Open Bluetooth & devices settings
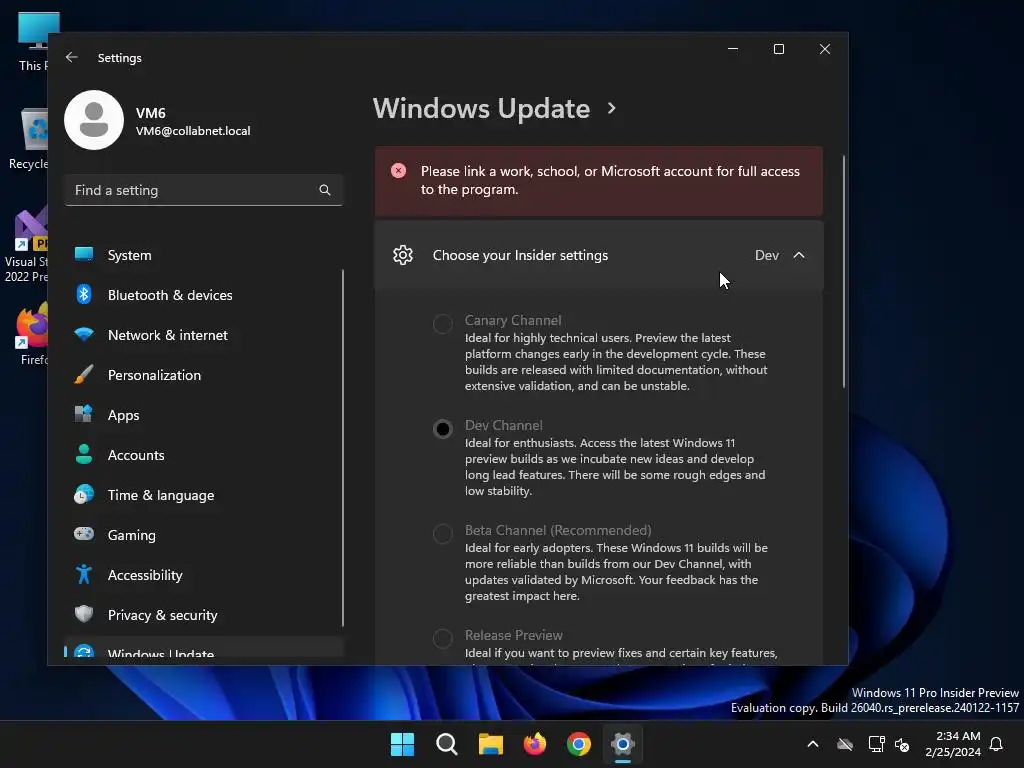This screenshot has height=768, width=1024. click(203, 295)
